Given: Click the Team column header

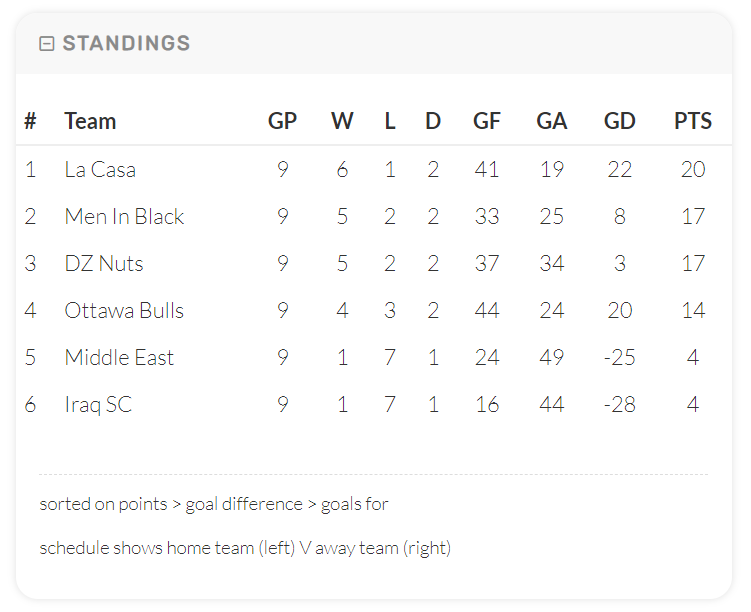Looking at the screenshot, I should [x=90, y=122].
